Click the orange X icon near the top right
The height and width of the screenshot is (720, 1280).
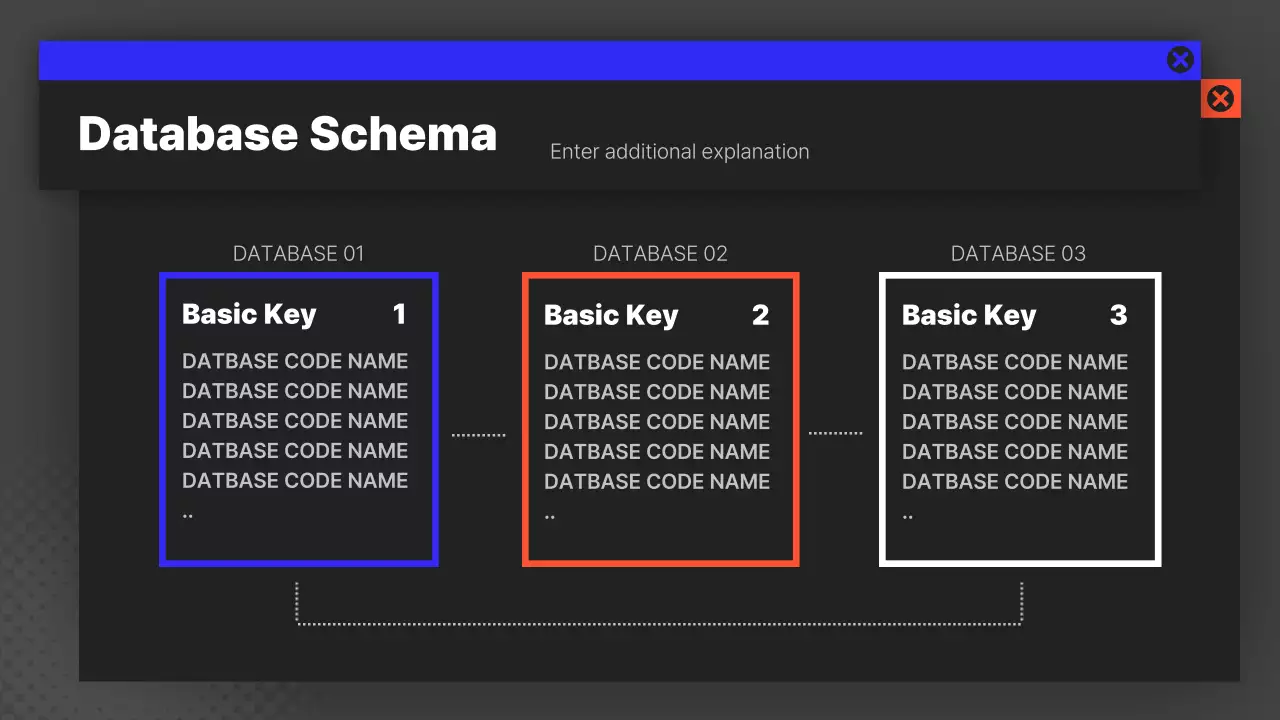click(1220, 98)
